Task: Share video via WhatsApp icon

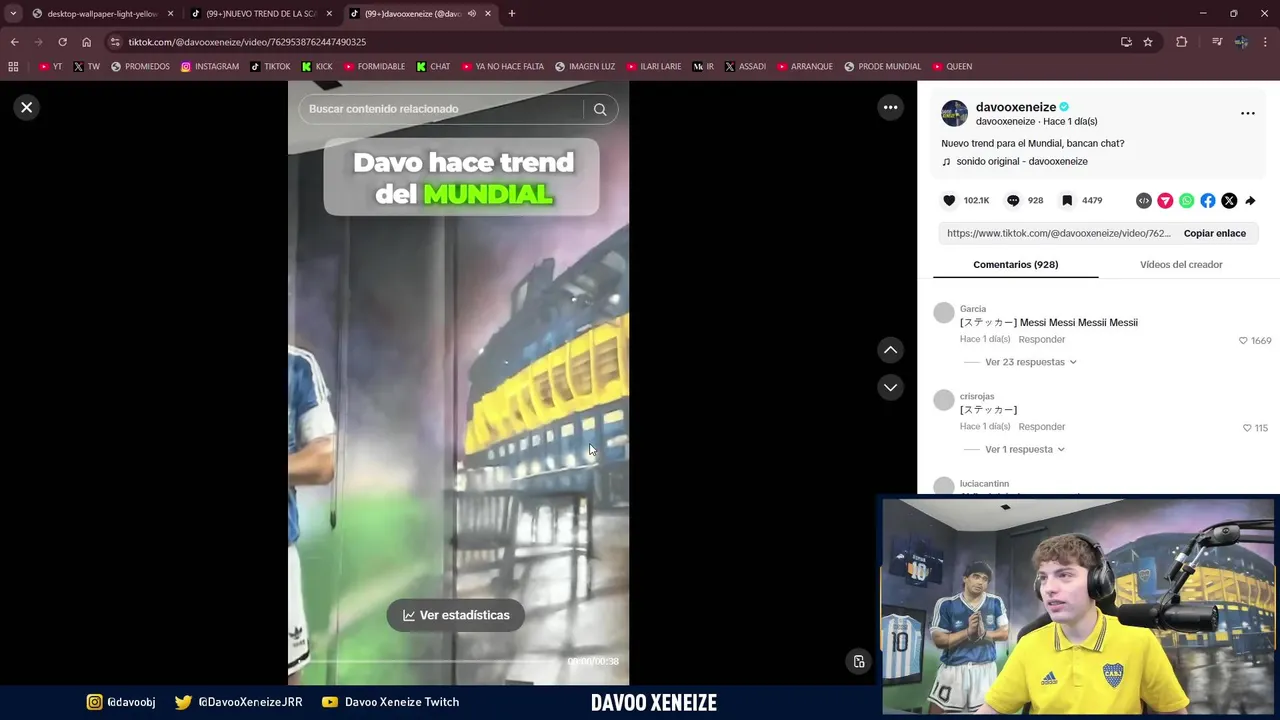Action: (x=1187, y=201)
